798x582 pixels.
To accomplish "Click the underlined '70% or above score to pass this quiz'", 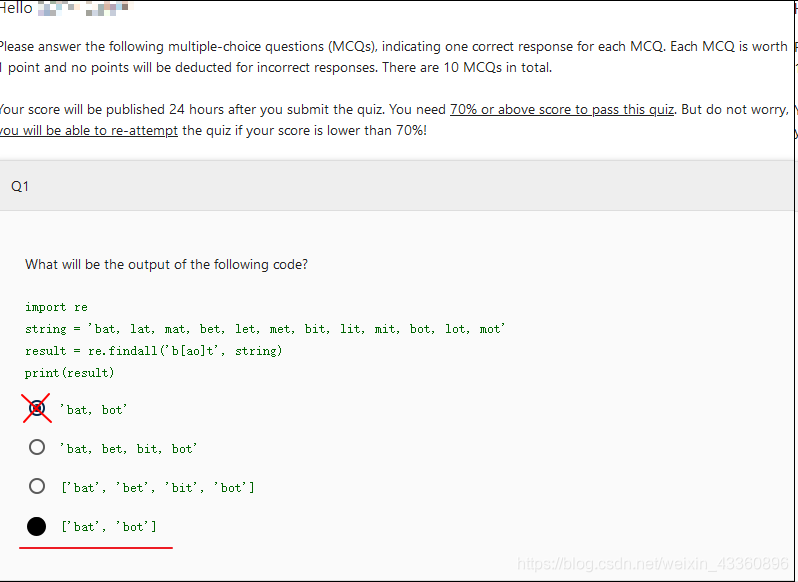I will pos(562,110).
